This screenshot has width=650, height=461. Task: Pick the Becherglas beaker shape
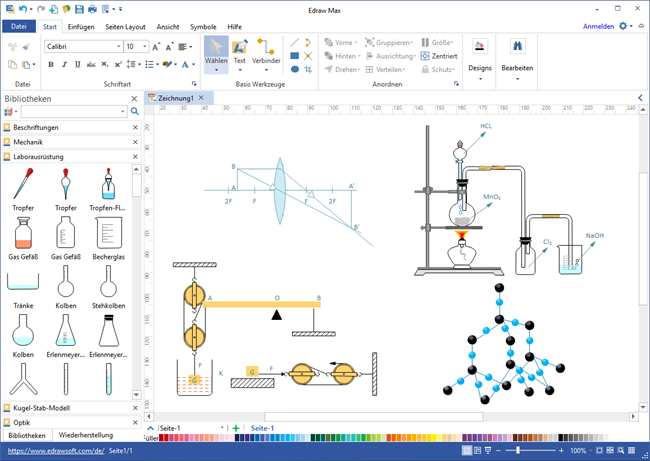[109, 238]
